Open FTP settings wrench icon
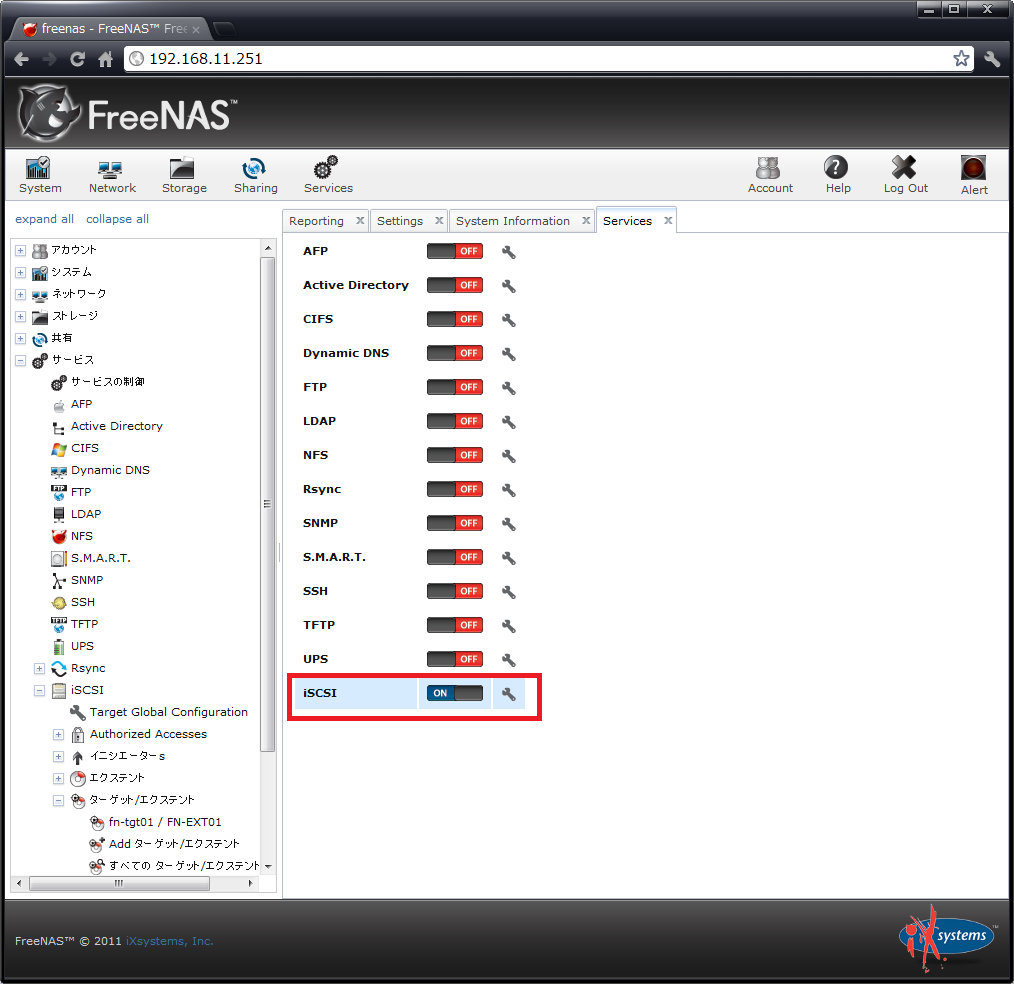This screenshot has width=1014, height=984. pos(509,388)
